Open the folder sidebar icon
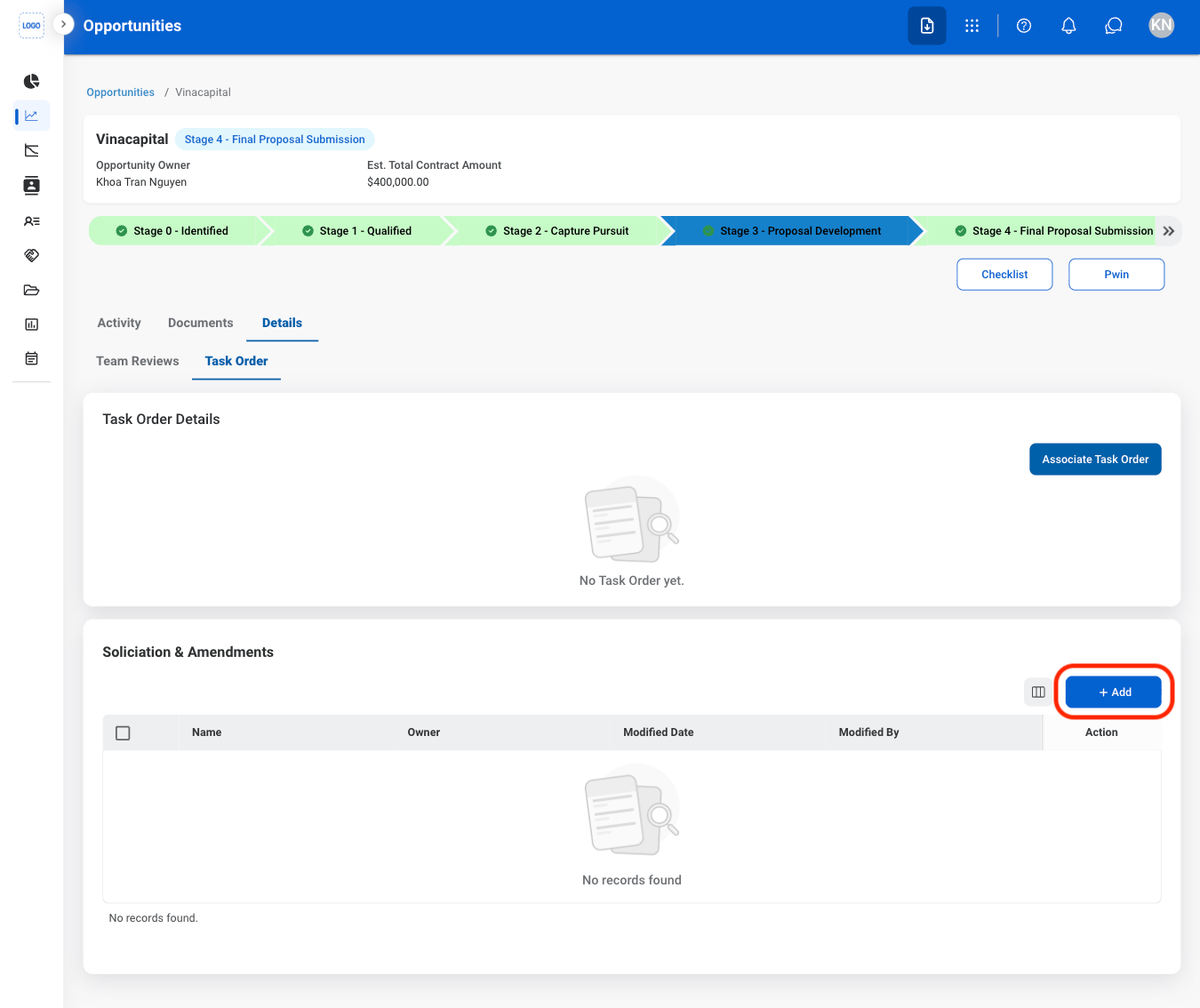 coord(32,290)
